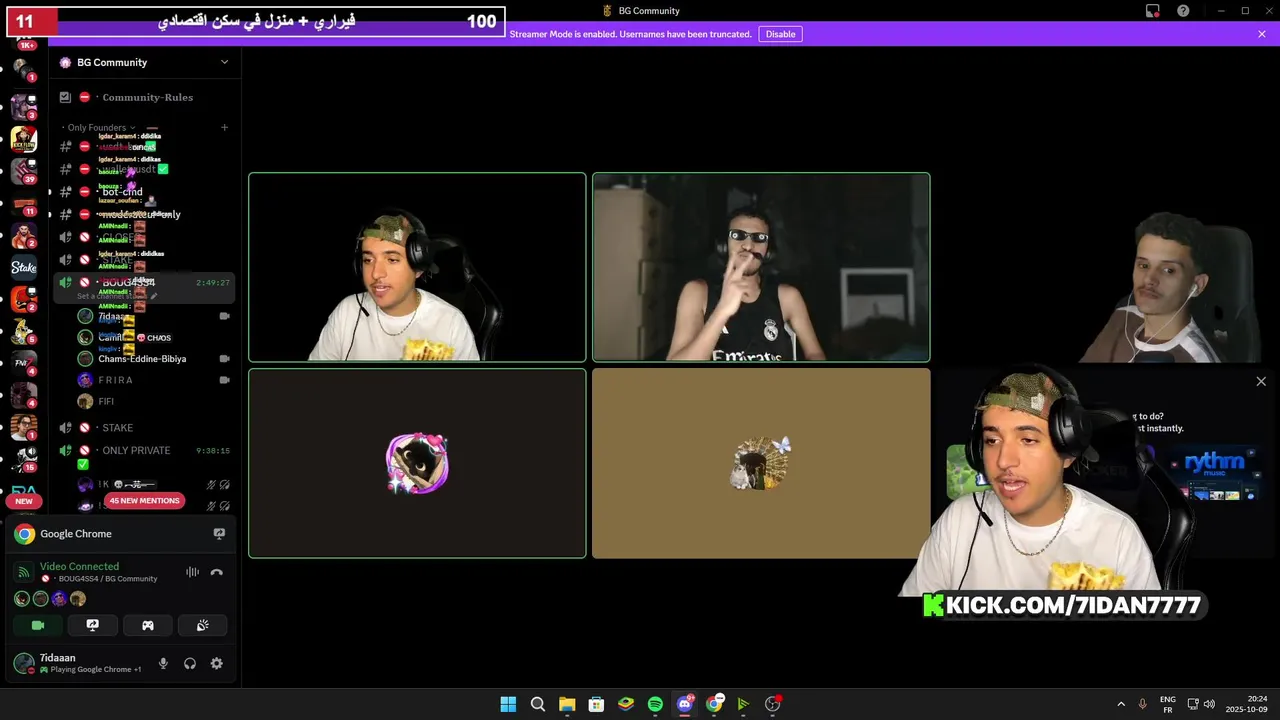Switch ENG FR input language
1280x720 pixels.
coord(1167,704)
